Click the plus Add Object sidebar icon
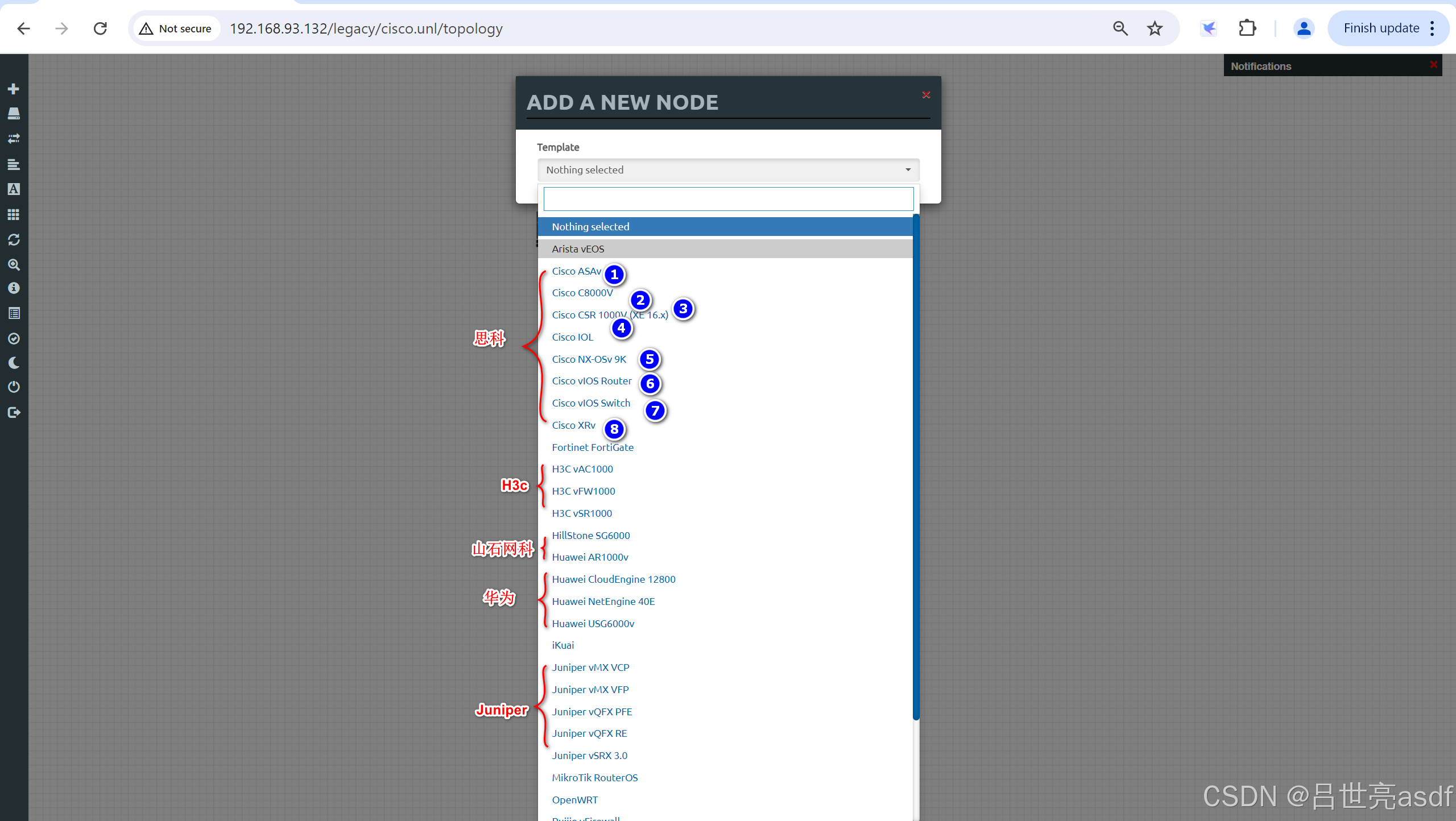 [14, 89]
